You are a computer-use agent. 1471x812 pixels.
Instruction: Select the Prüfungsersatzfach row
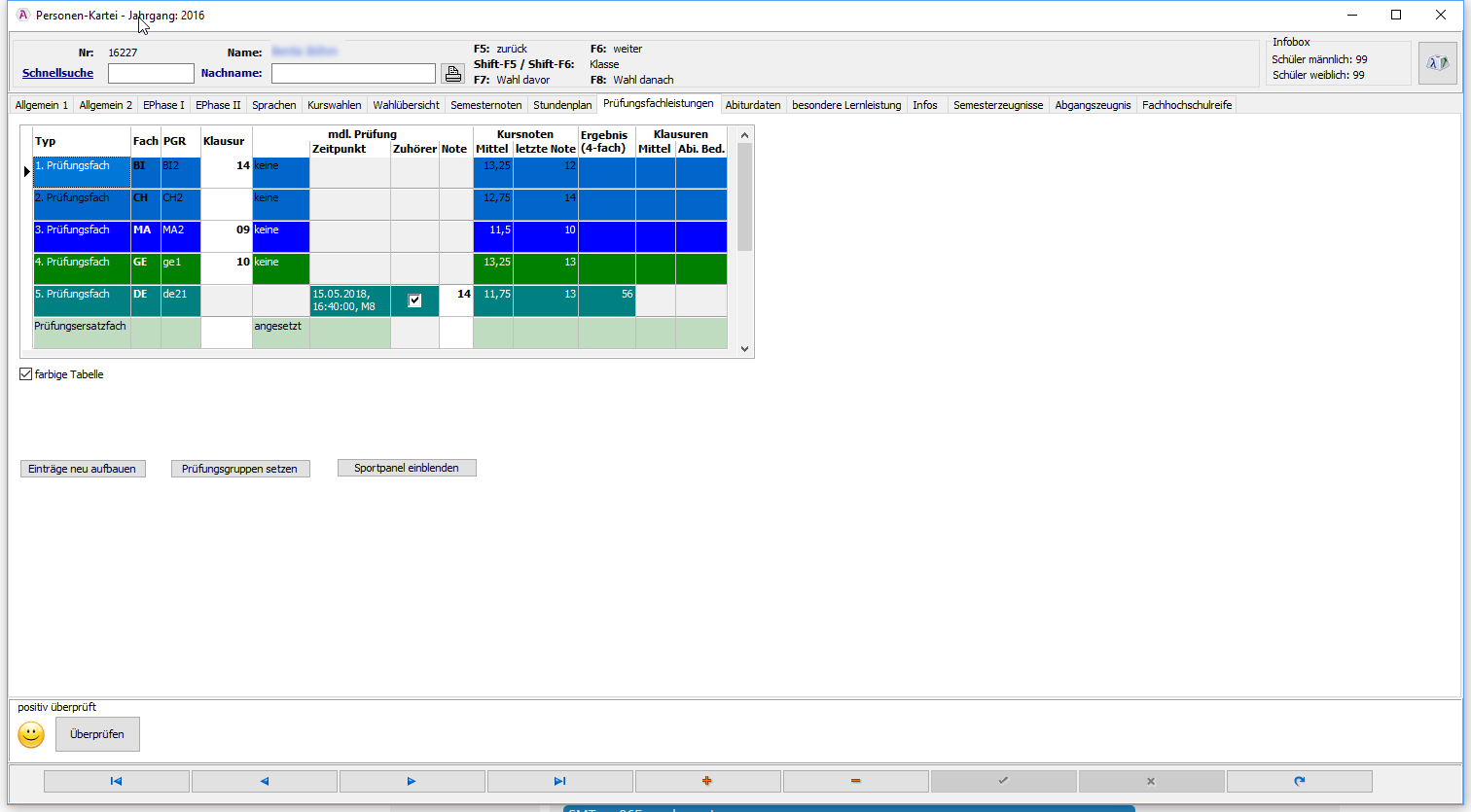tap(379, 333)
